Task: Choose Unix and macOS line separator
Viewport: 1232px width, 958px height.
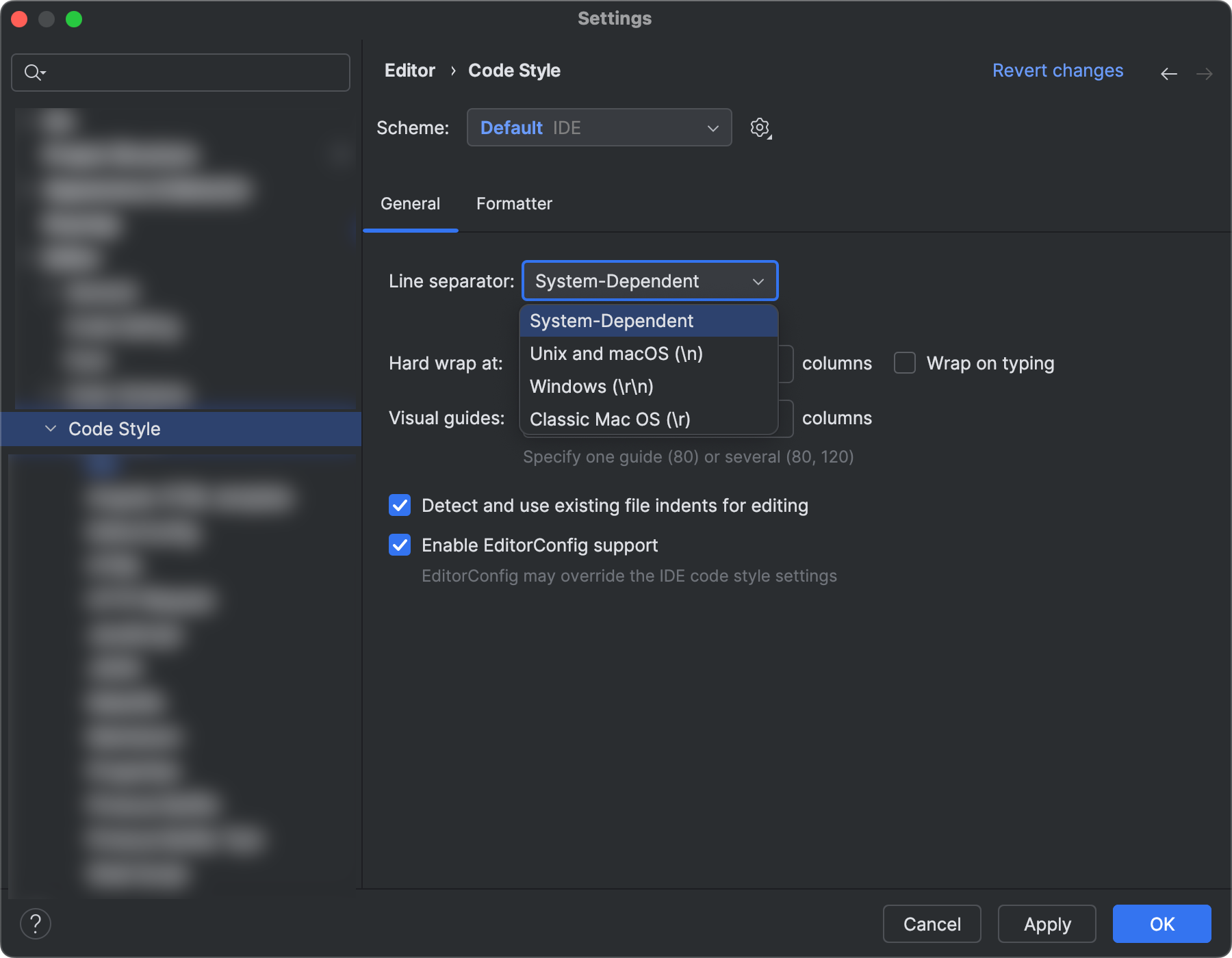Action: [x=615, y=353]
